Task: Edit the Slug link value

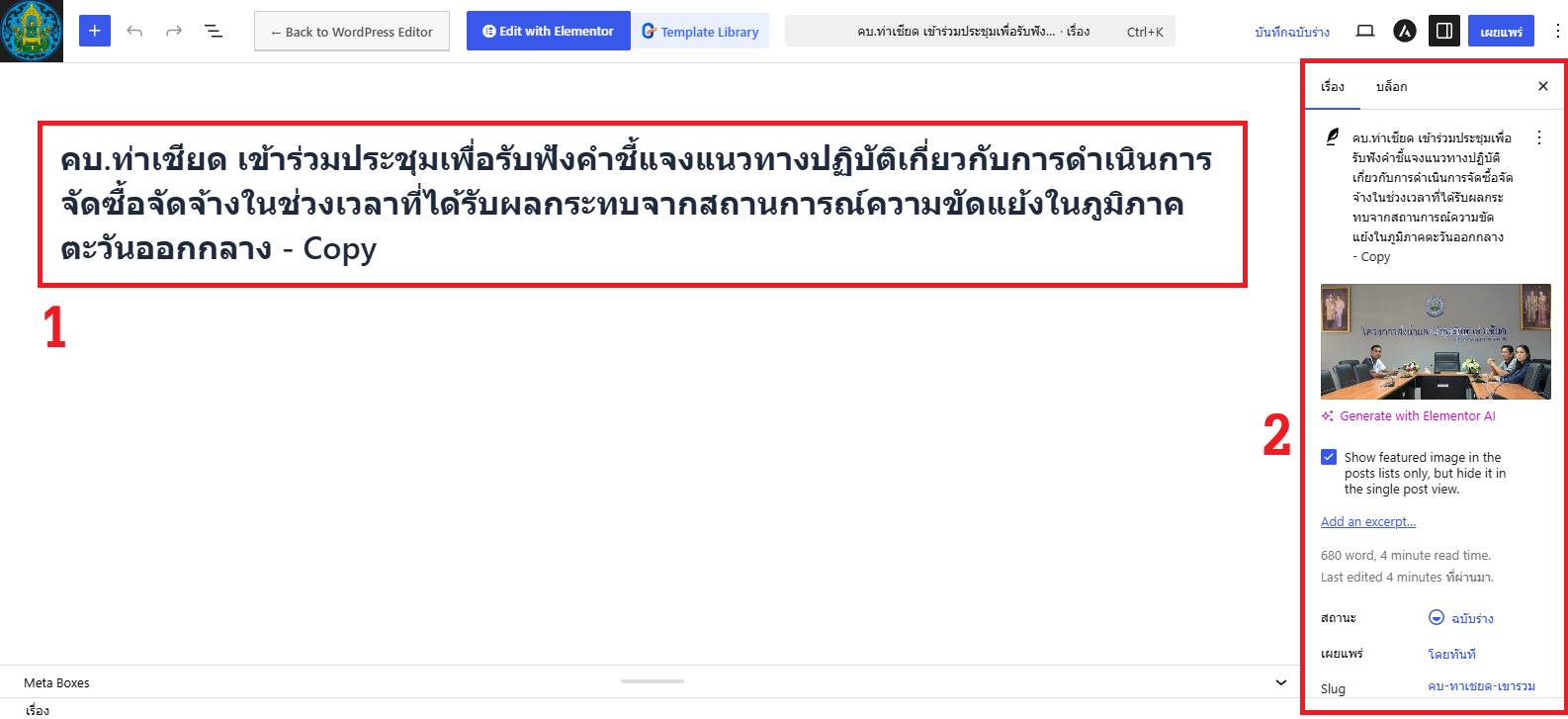Action: (x=1482, y=687)
